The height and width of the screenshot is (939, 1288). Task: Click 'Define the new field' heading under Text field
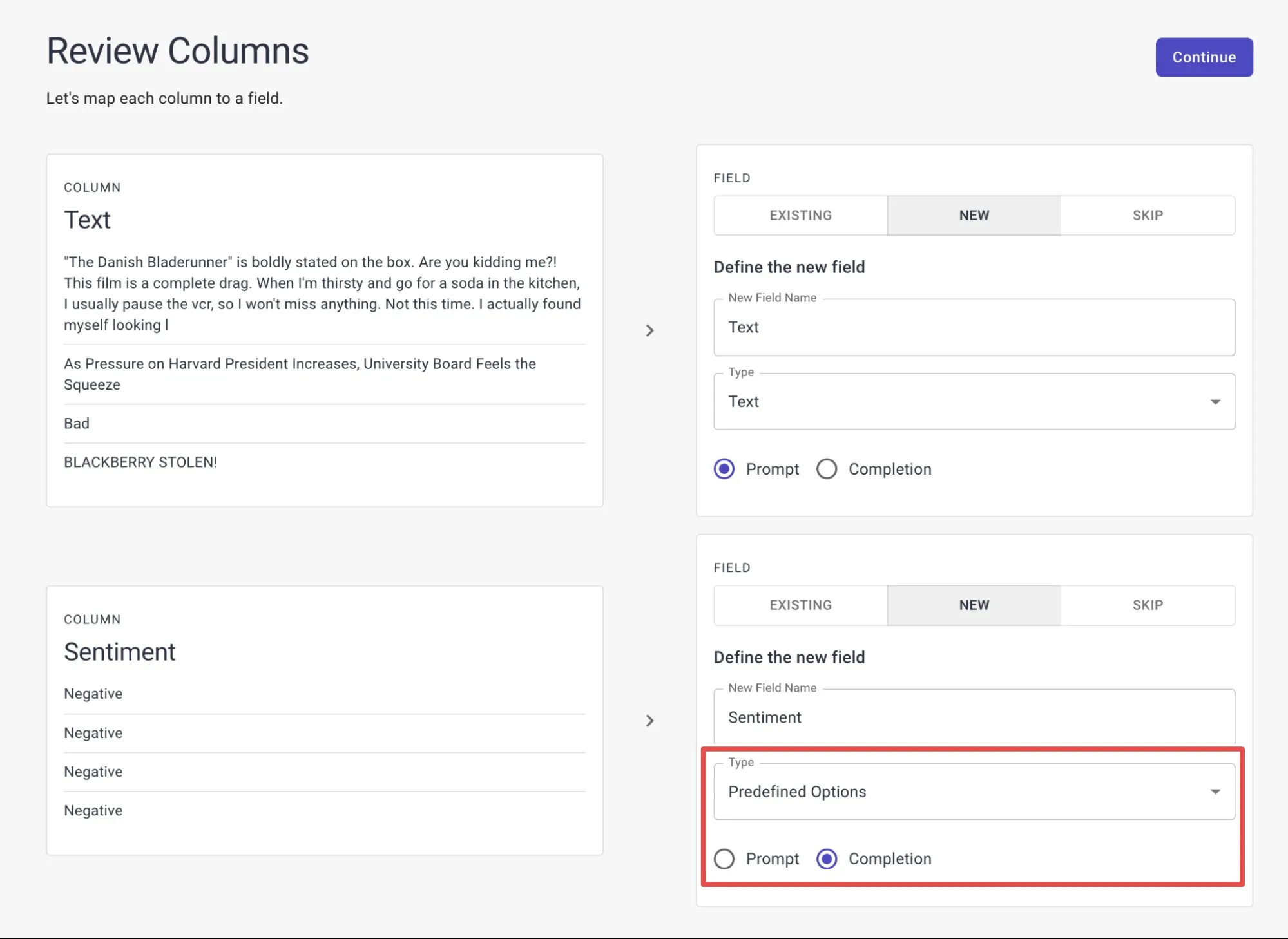click(x=789, y=267)
